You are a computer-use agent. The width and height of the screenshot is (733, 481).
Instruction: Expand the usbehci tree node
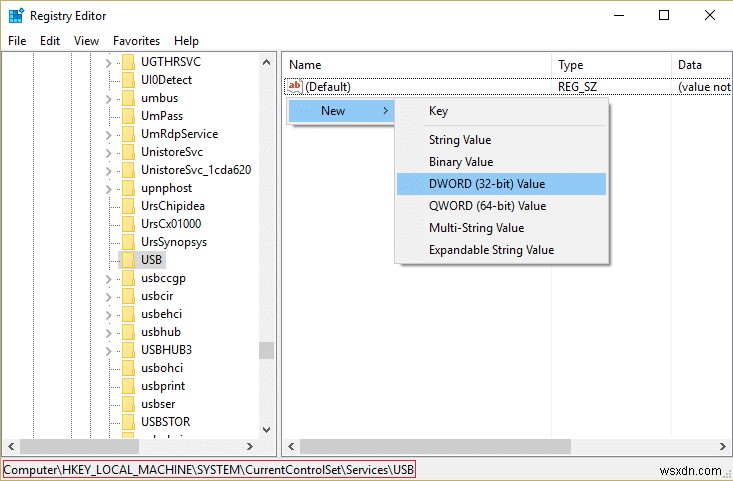[108, 315]
